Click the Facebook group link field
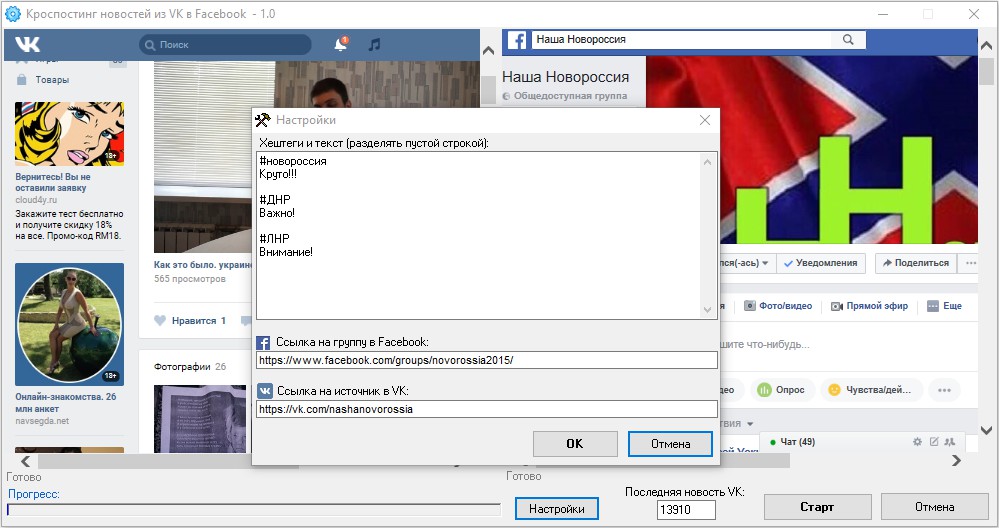 (487, 360)
